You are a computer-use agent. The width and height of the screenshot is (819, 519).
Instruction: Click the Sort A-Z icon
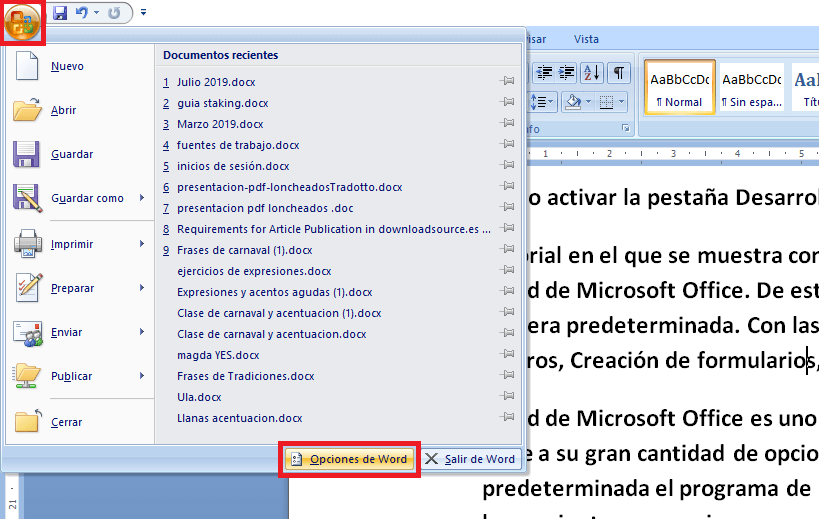[x=592, y=73]
